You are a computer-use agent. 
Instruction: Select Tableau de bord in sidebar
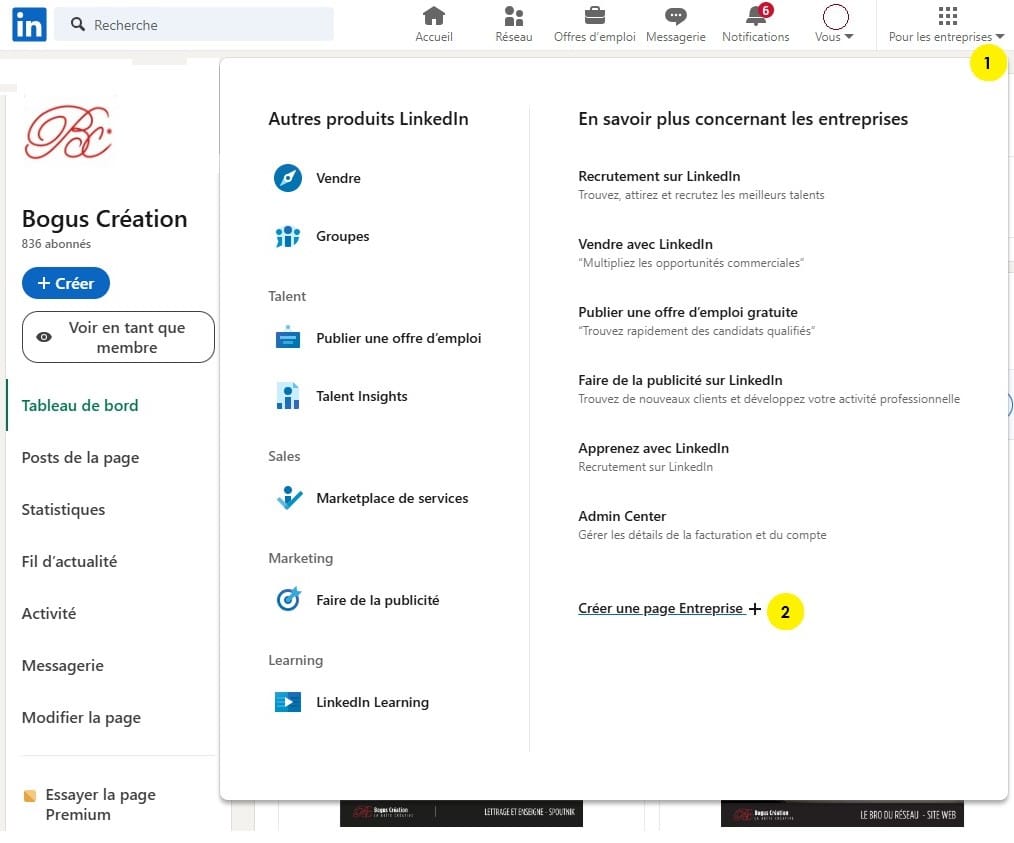click(80, 405)
